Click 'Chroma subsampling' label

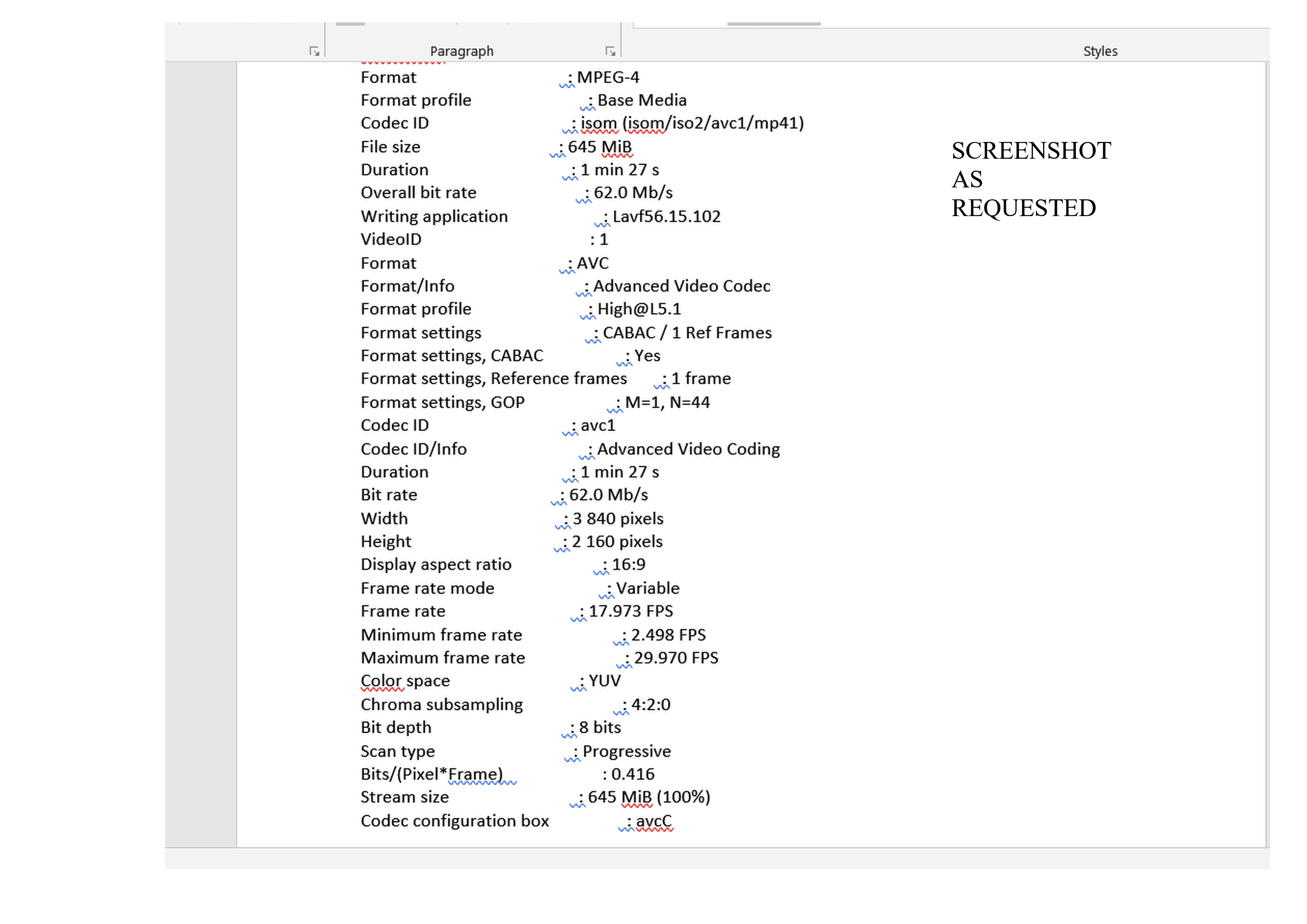click(x=442, y=705)
